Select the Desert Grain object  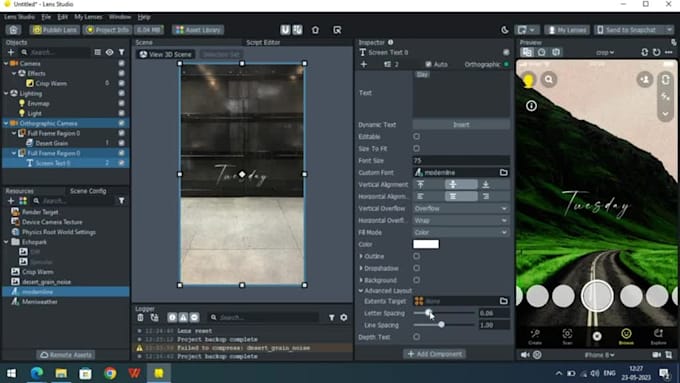point(51,143)
